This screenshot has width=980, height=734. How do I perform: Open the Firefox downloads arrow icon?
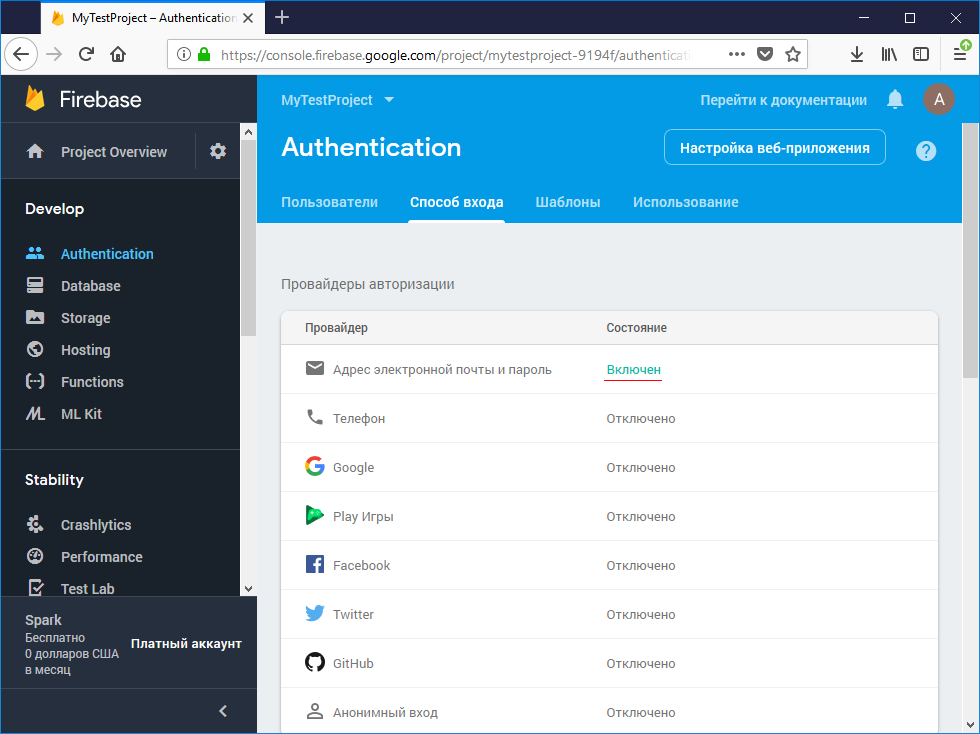(x=856, y=55)
